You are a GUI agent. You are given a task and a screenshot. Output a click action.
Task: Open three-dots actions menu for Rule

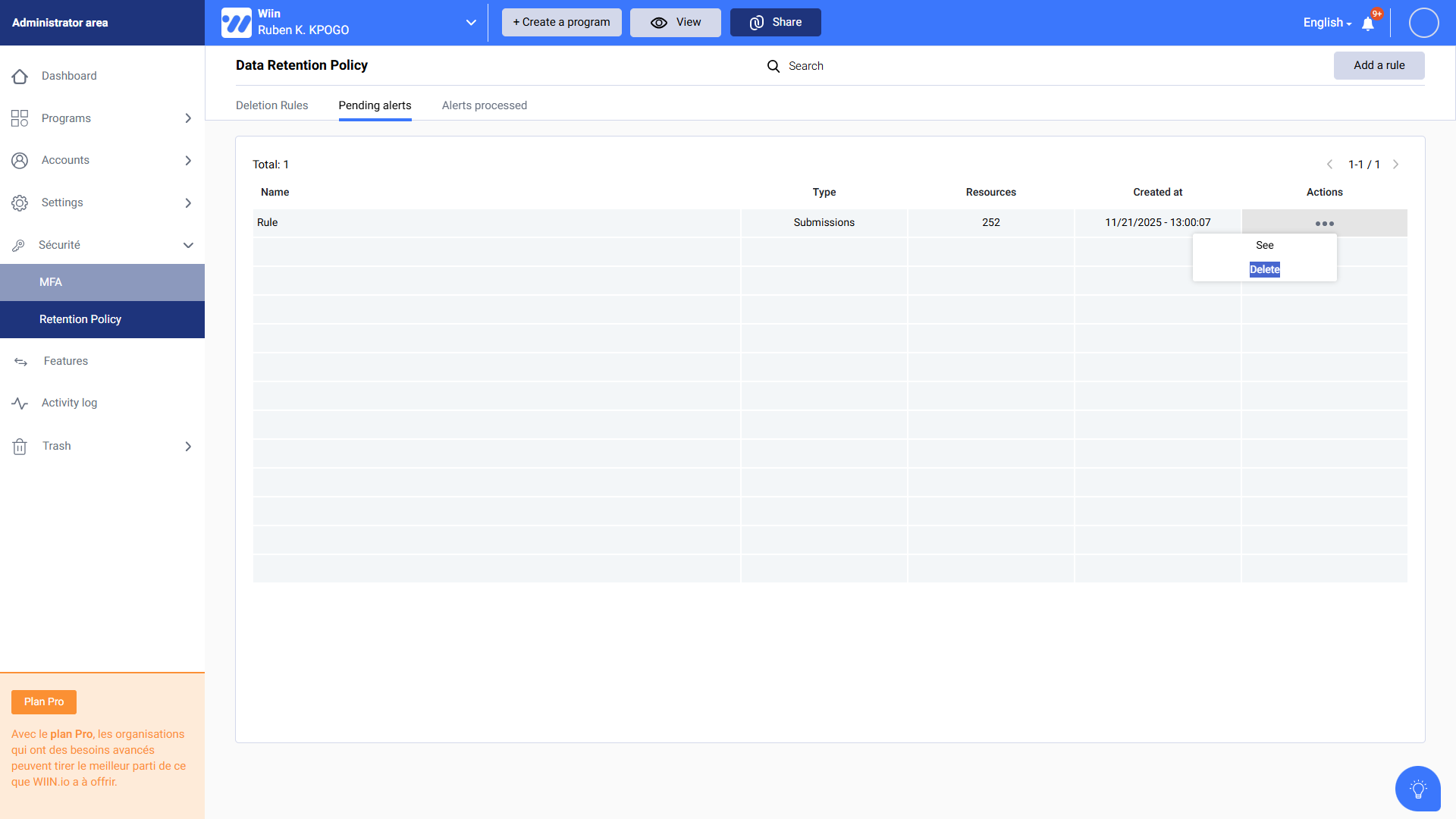[1324, 224]
